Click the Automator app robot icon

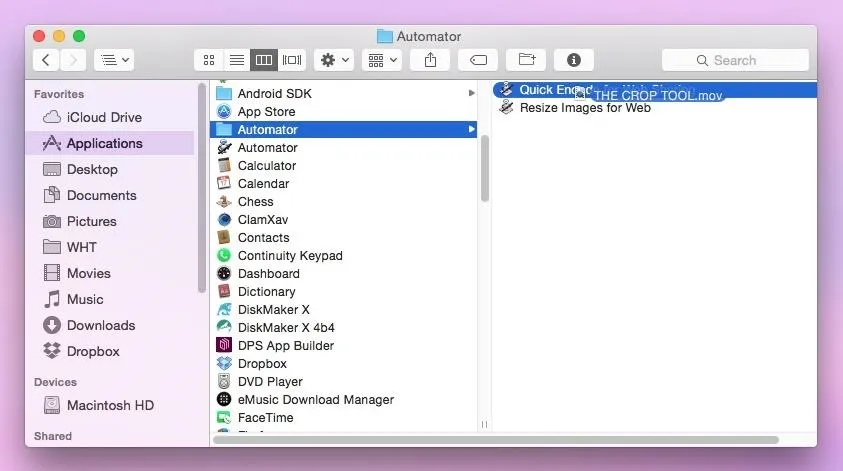224,147
